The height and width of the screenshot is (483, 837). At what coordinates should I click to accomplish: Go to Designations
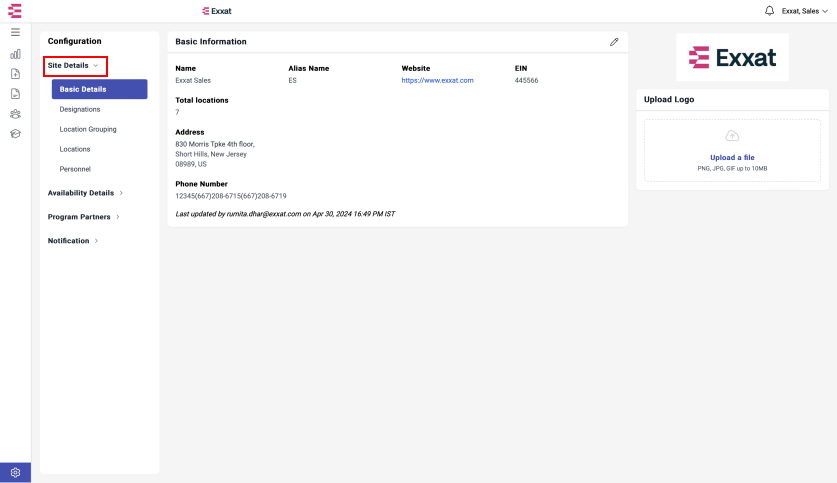[x=80, y=109]
